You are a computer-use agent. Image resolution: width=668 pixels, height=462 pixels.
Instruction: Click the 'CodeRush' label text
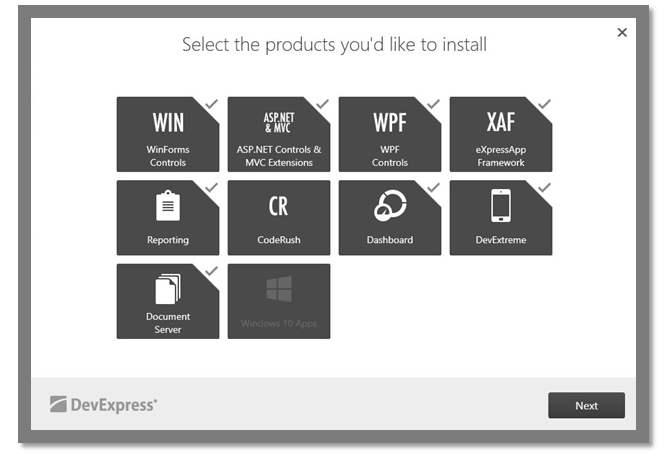(279, 240)
